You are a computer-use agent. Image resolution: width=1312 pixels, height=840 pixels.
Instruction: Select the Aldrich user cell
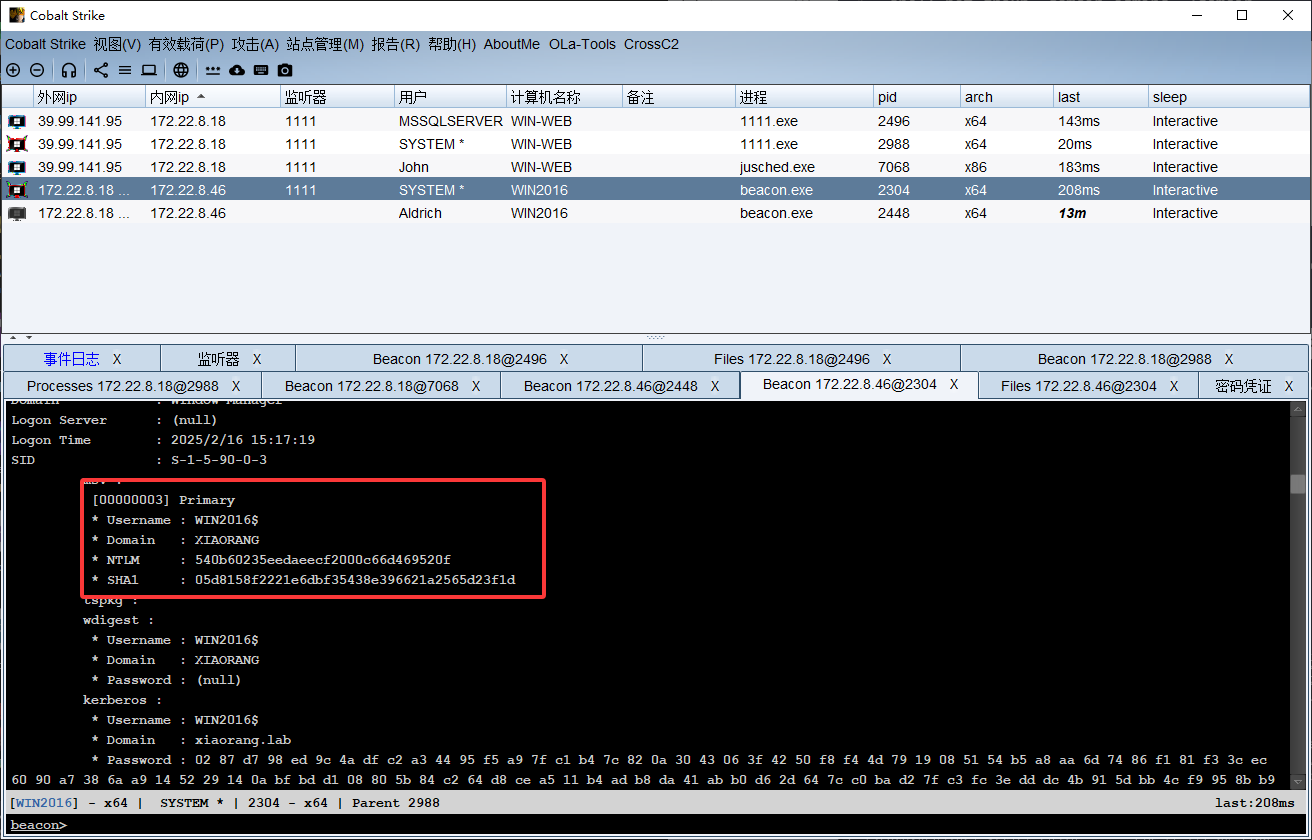(x=451, y=213)
